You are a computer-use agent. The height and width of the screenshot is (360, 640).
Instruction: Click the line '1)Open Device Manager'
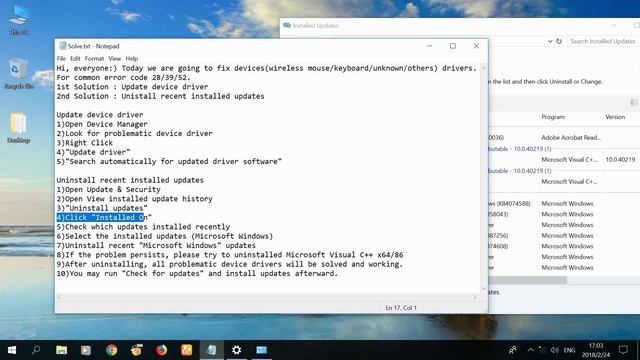(102, 124)
